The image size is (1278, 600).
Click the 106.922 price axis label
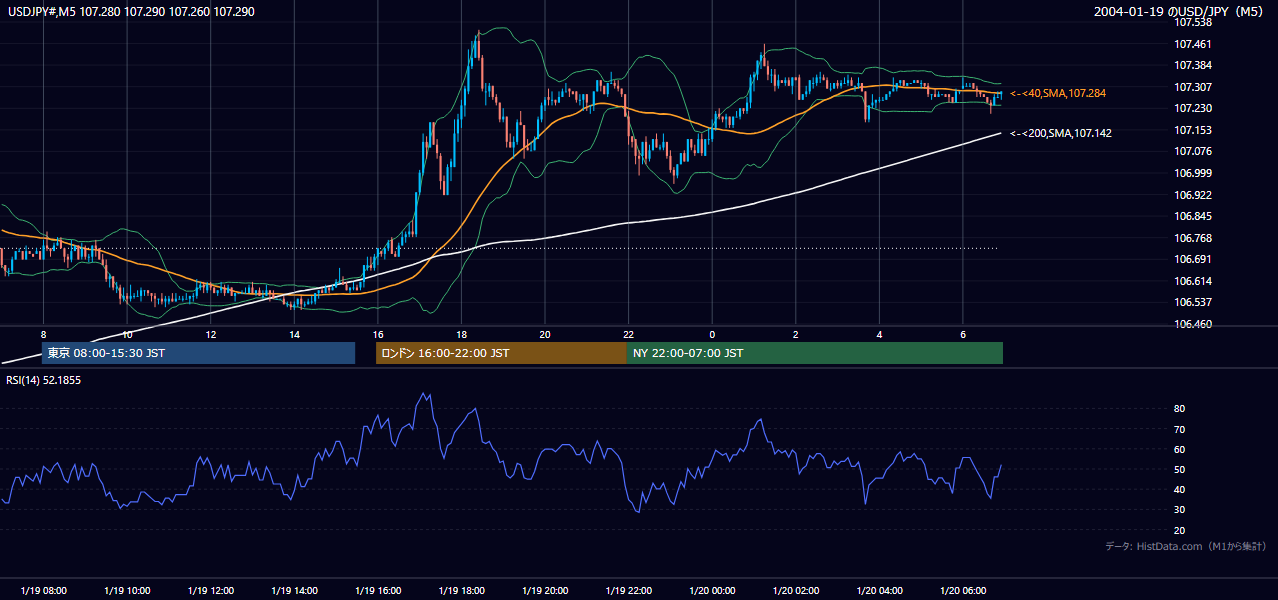tap(1194, 195)
